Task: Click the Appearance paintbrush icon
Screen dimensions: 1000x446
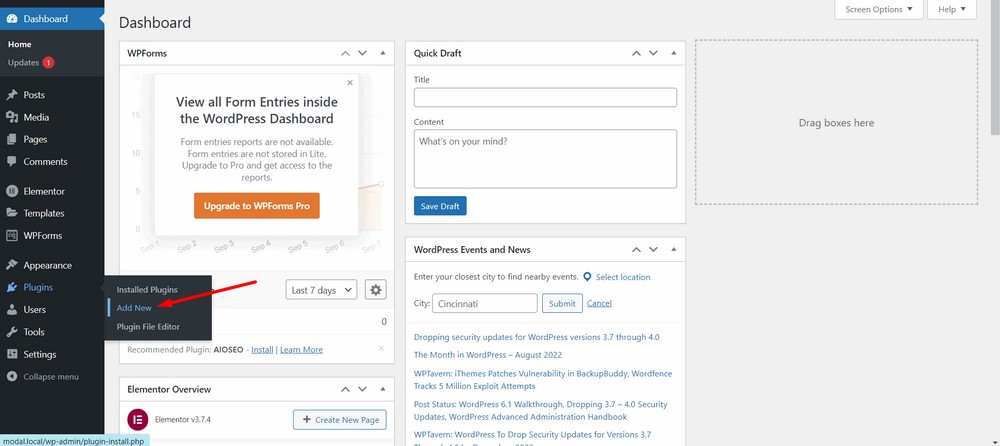Action: tap(11, 265)
